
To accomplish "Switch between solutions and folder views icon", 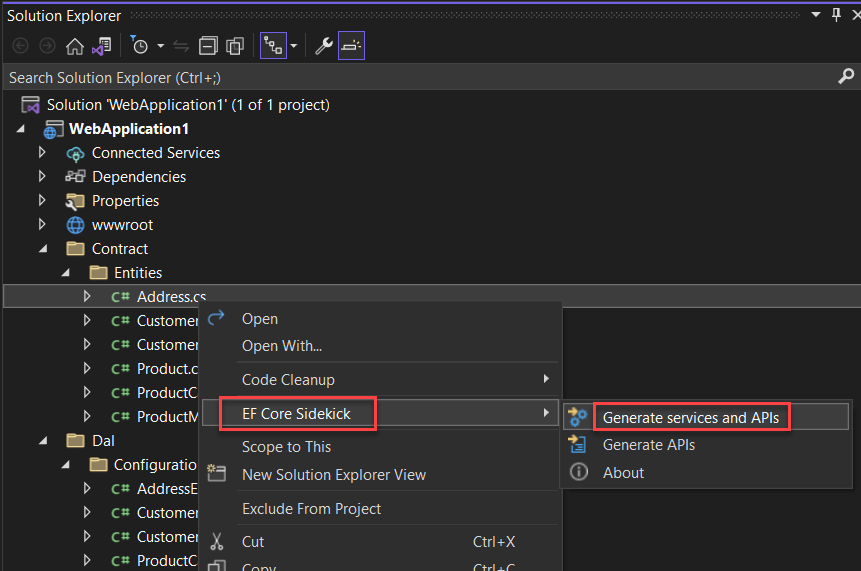I will click(x=102, y=46).
